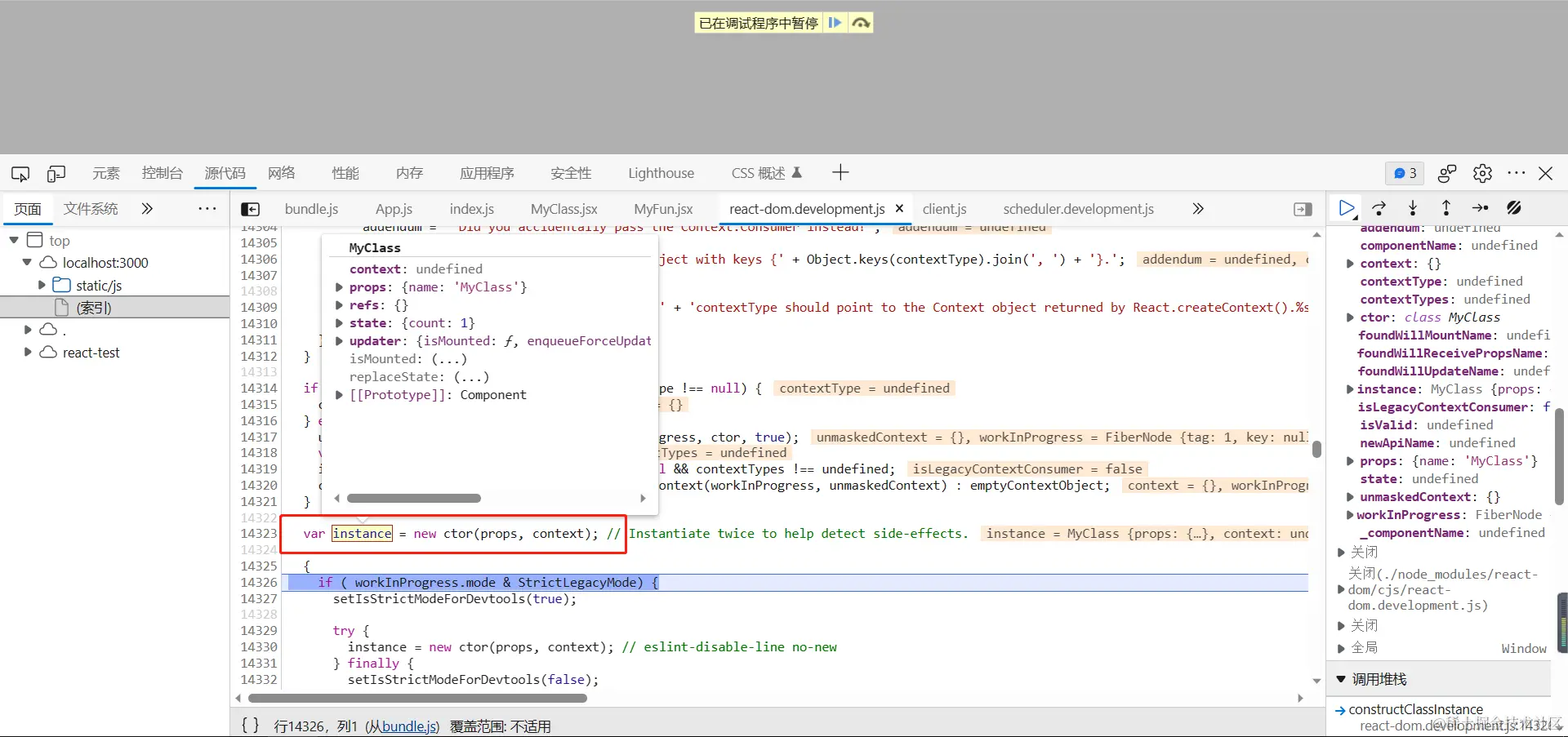Switch to 性能 panel tab
The height and width of the screenshot is (737, 1568).
345,173
